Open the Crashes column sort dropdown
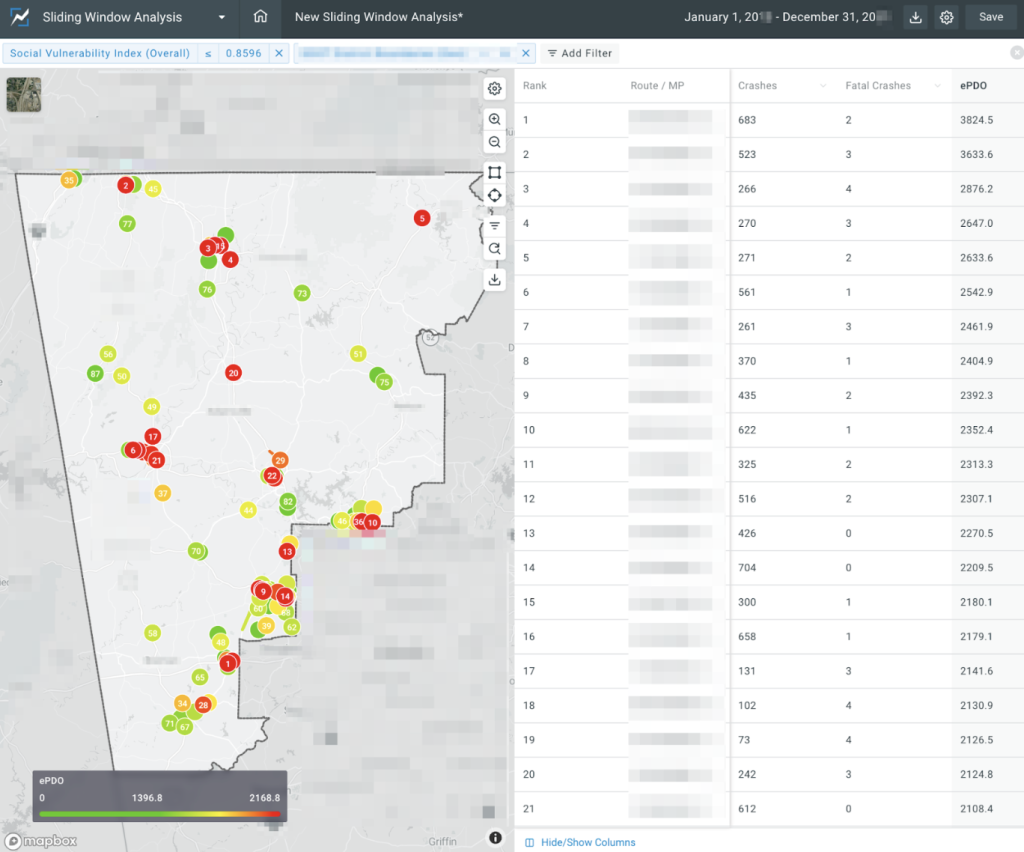This screenshot has width=1024, height=852. coord(822,86)
